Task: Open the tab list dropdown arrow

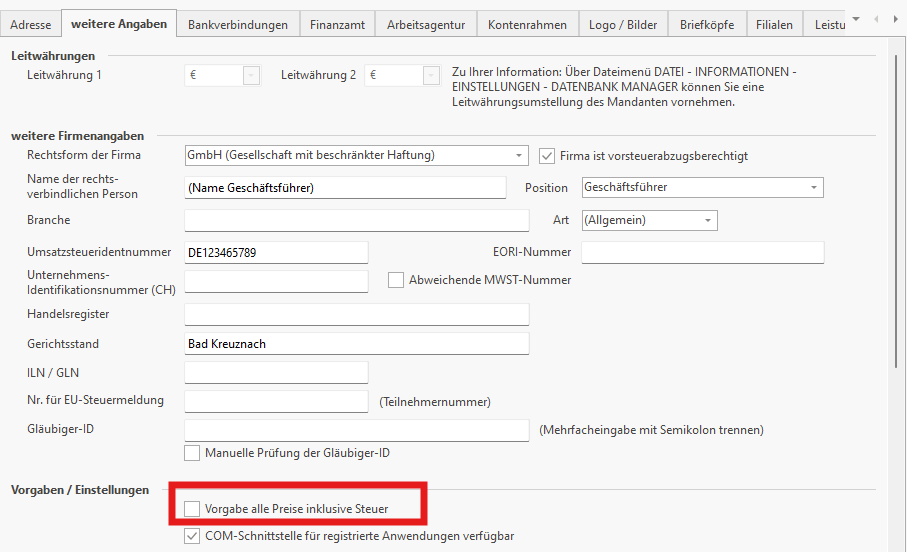Action: (856, 20)
